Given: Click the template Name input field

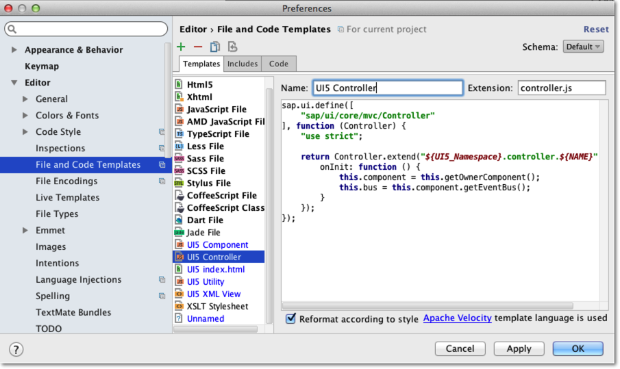Looking at the screenshot, I should (388, 88).
